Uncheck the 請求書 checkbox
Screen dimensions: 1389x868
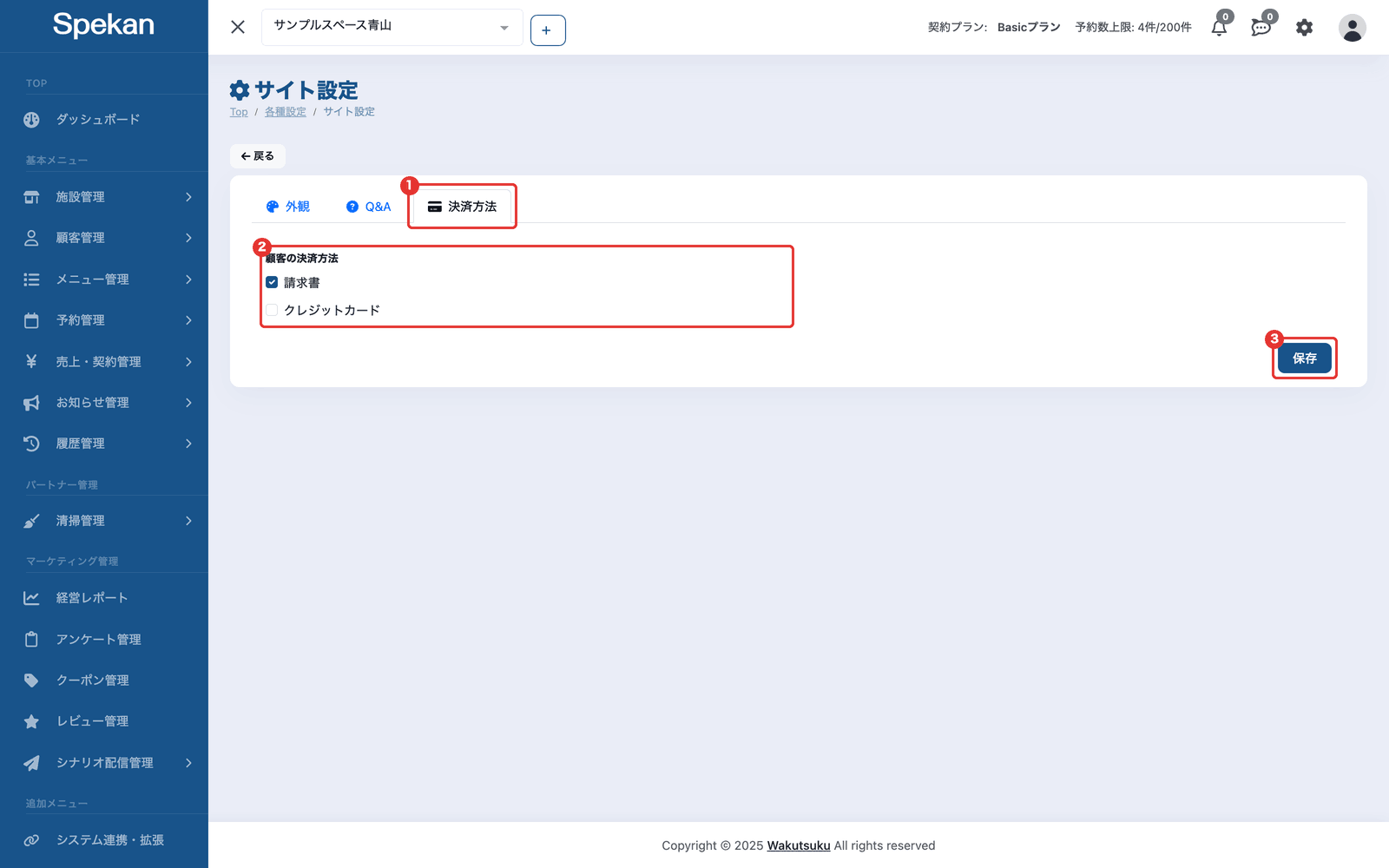click(272, 282)
